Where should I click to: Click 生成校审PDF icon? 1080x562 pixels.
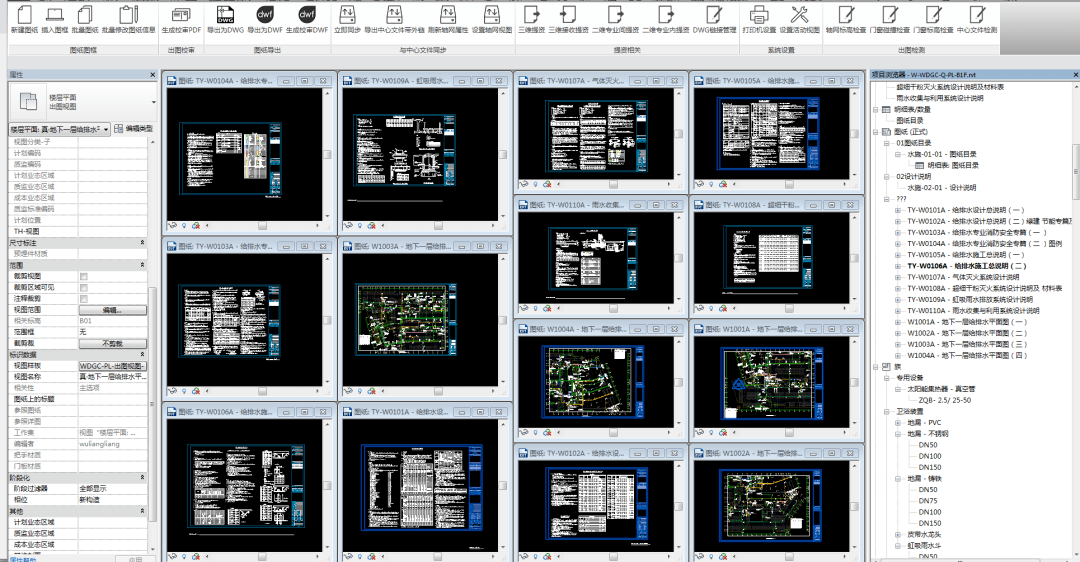click(181, 19)
